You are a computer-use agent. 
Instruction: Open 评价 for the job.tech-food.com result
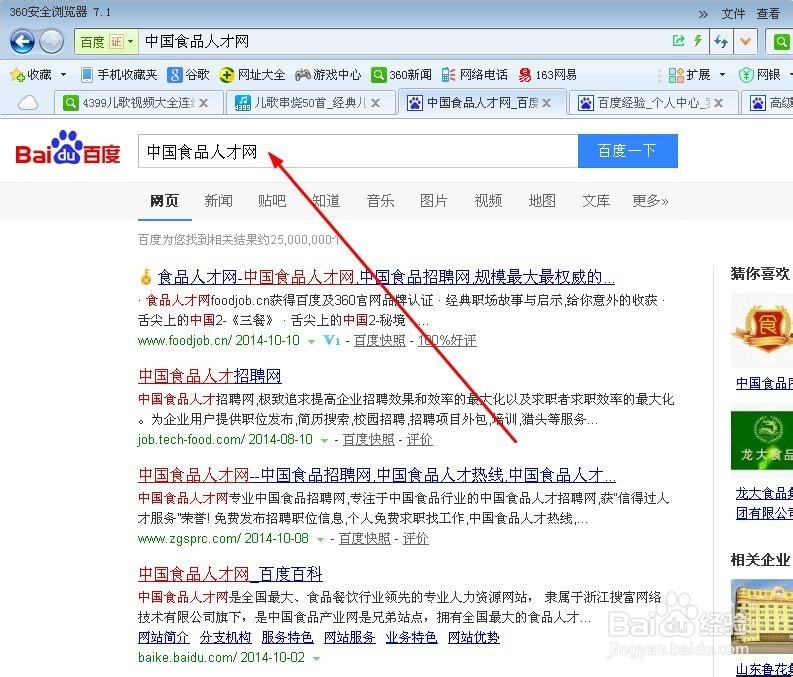coord(420,440)
